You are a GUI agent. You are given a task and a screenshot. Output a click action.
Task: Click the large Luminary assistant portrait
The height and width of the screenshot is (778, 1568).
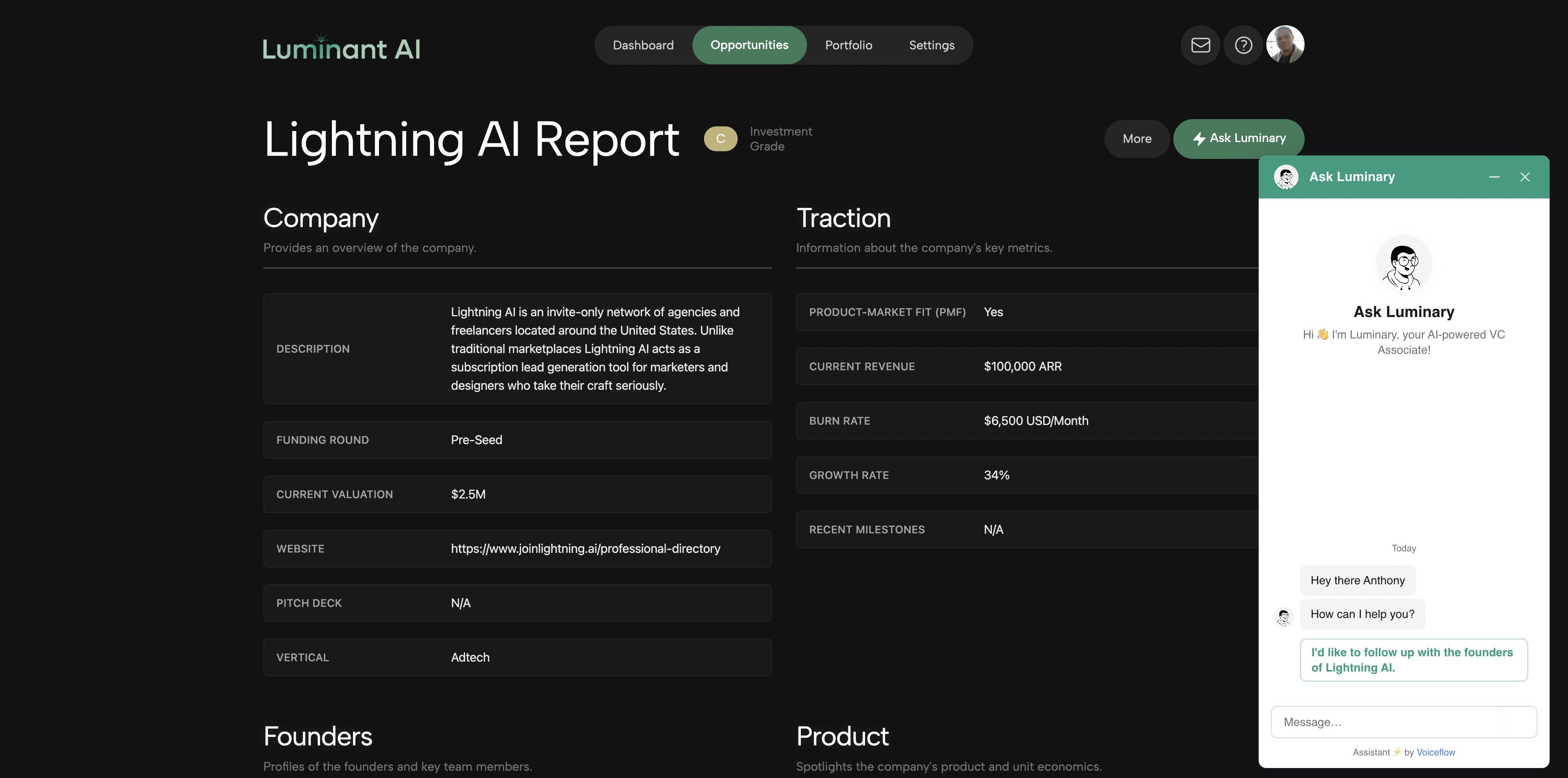coord(1404,263)
